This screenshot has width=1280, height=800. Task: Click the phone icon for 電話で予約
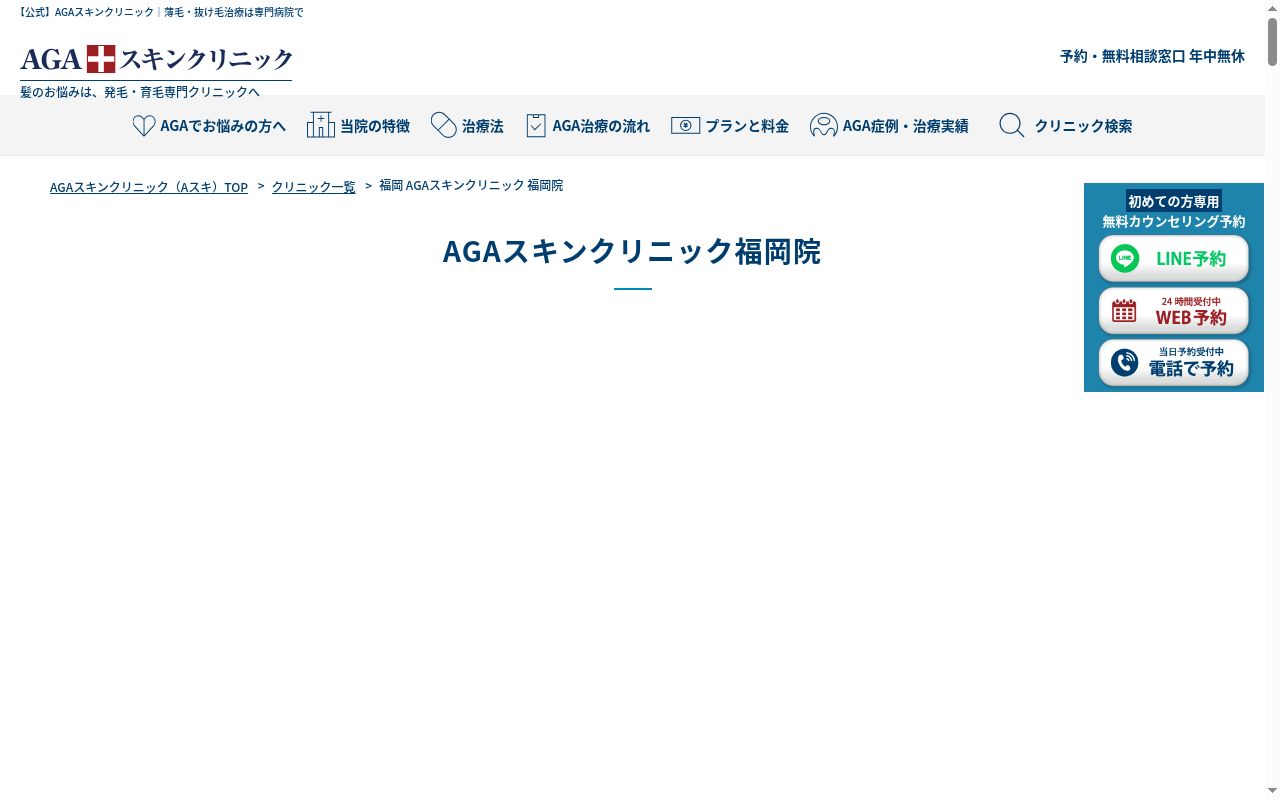[1125, 362]
